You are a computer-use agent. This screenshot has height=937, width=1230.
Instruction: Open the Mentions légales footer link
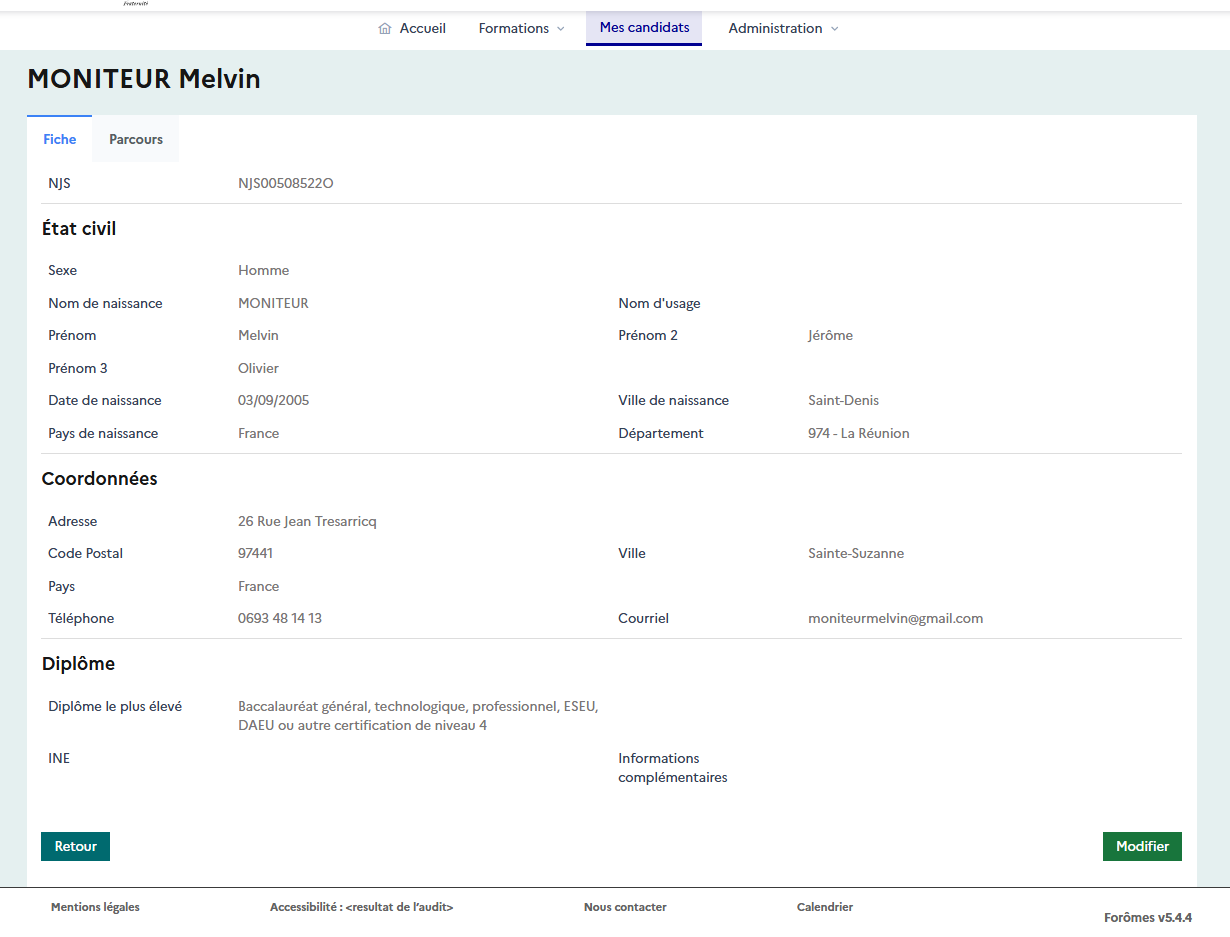95,907
